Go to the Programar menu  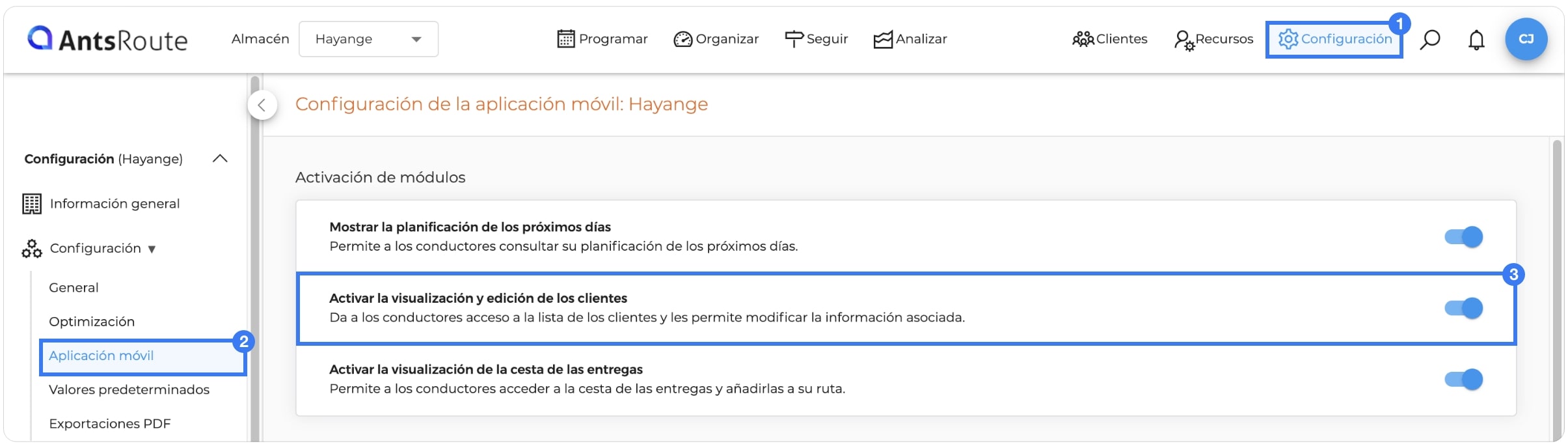[x=613, y=39]
